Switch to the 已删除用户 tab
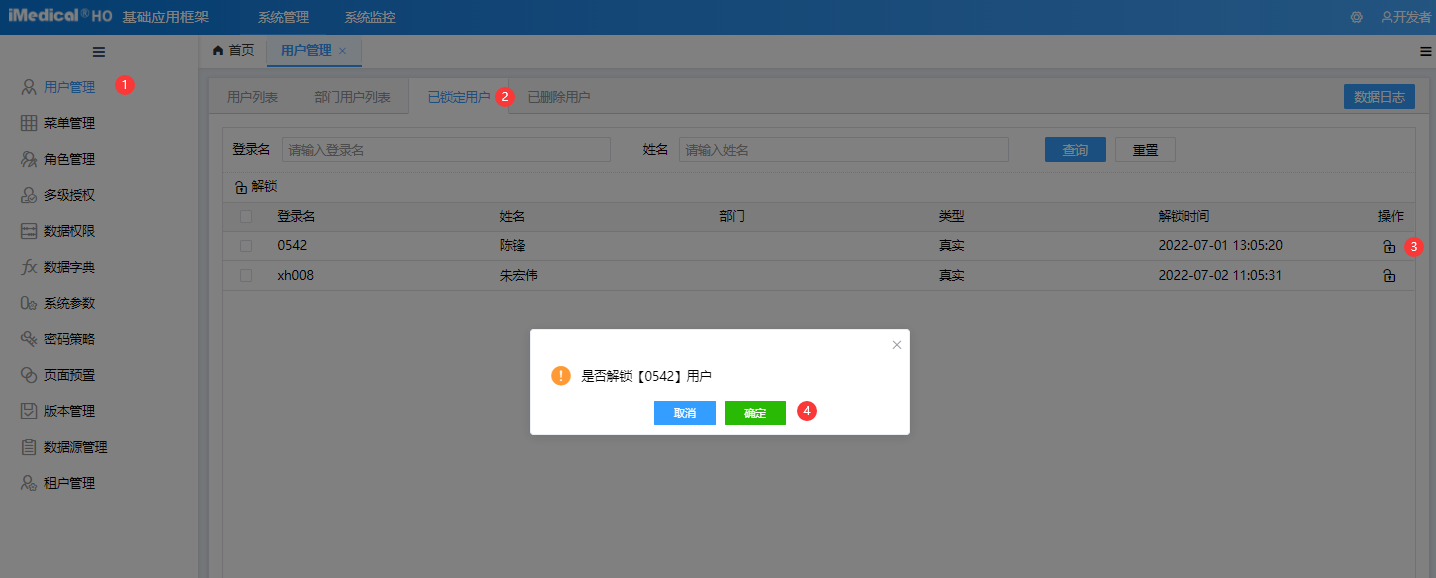This screenshot has width=1436, height=578. coord(557,95)
